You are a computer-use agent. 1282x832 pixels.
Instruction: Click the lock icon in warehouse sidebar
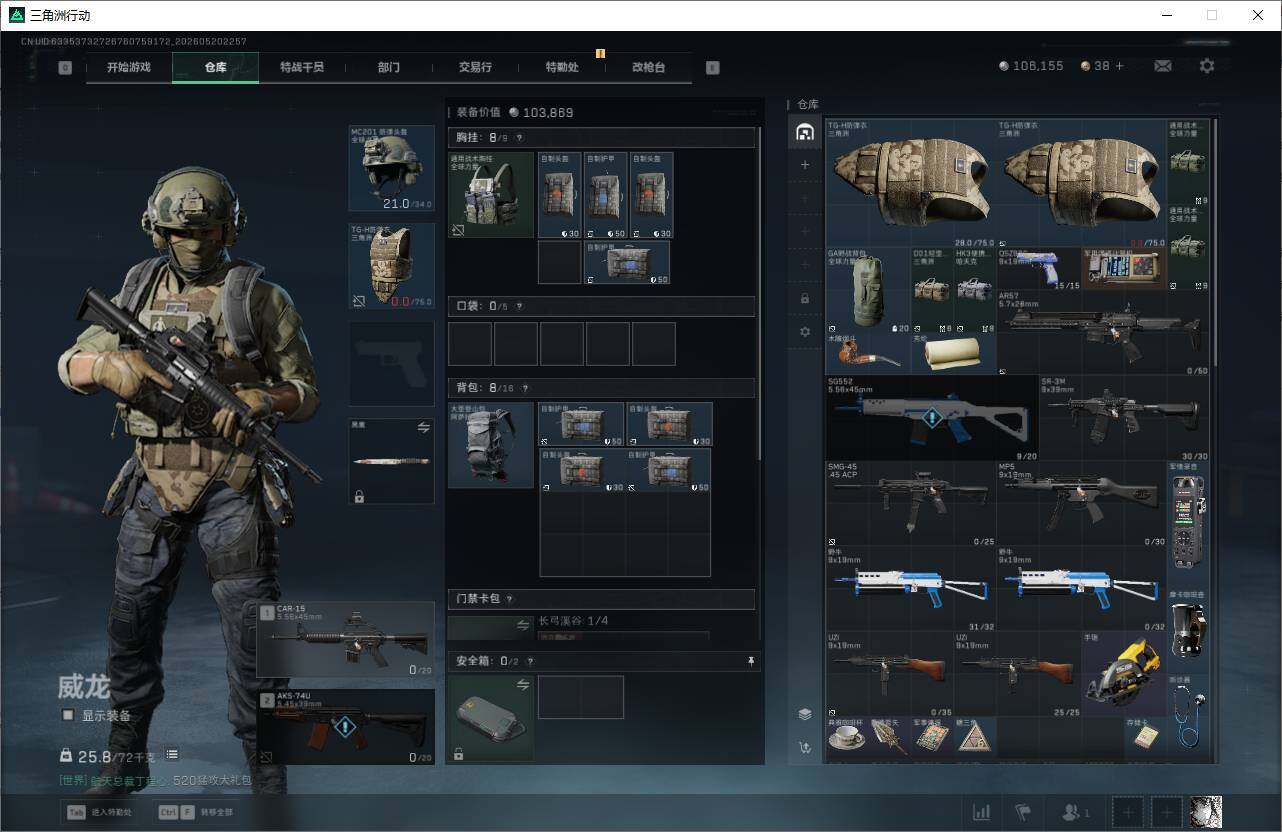tap(805, 298)
